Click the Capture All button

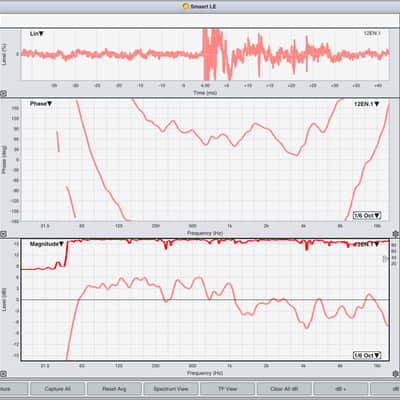57,389
